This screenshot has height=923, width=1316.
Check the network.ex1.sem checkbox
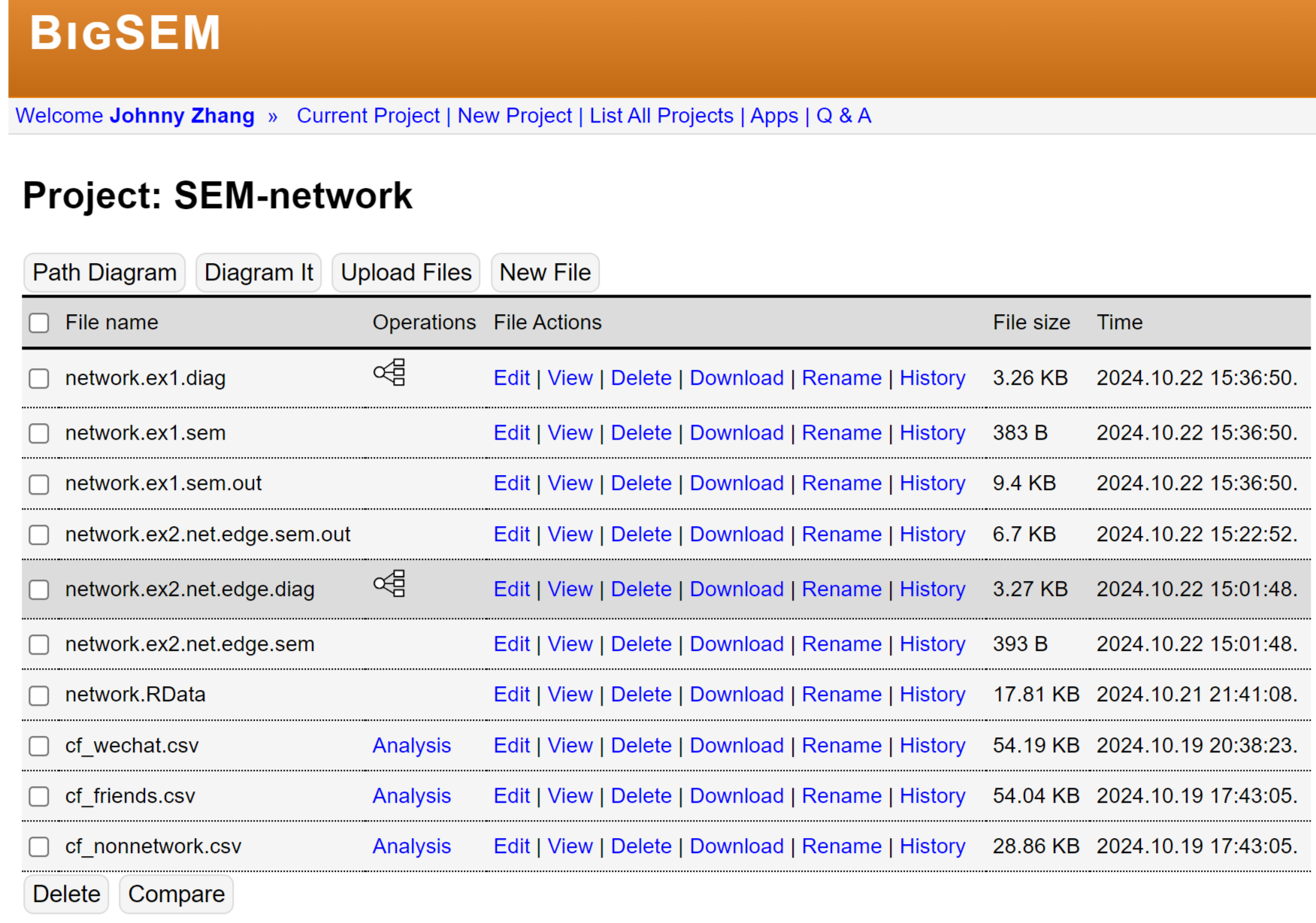[39, 433]
